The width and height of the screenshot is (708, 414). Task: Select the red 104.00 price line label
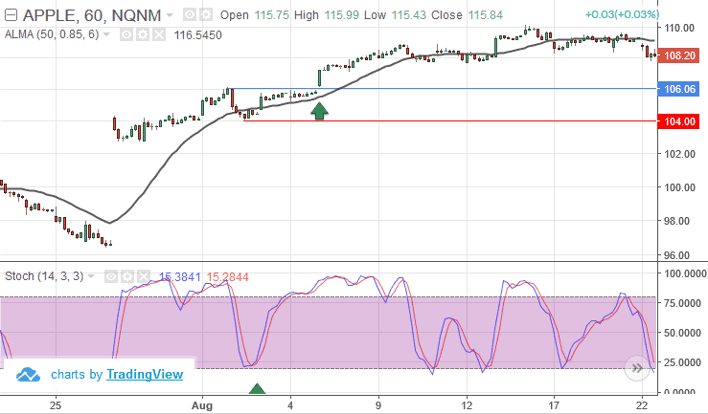tap(679, 121)
